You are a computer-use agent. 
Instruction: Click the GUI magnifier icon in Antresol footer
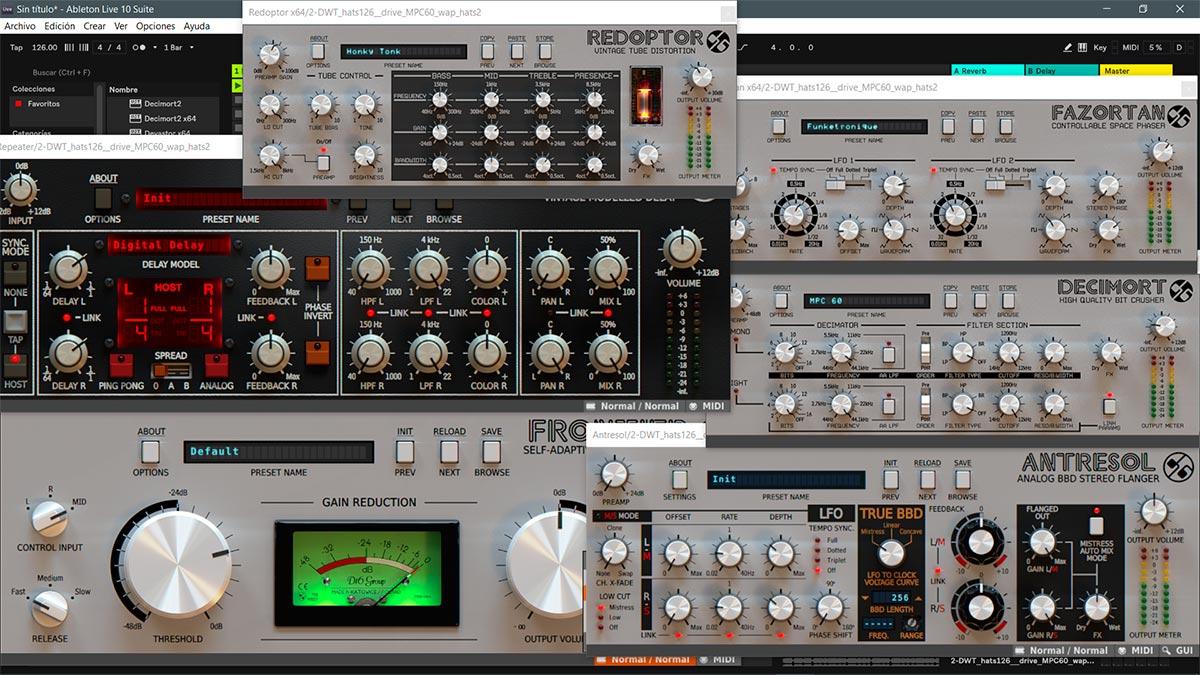coord(1166,651)
